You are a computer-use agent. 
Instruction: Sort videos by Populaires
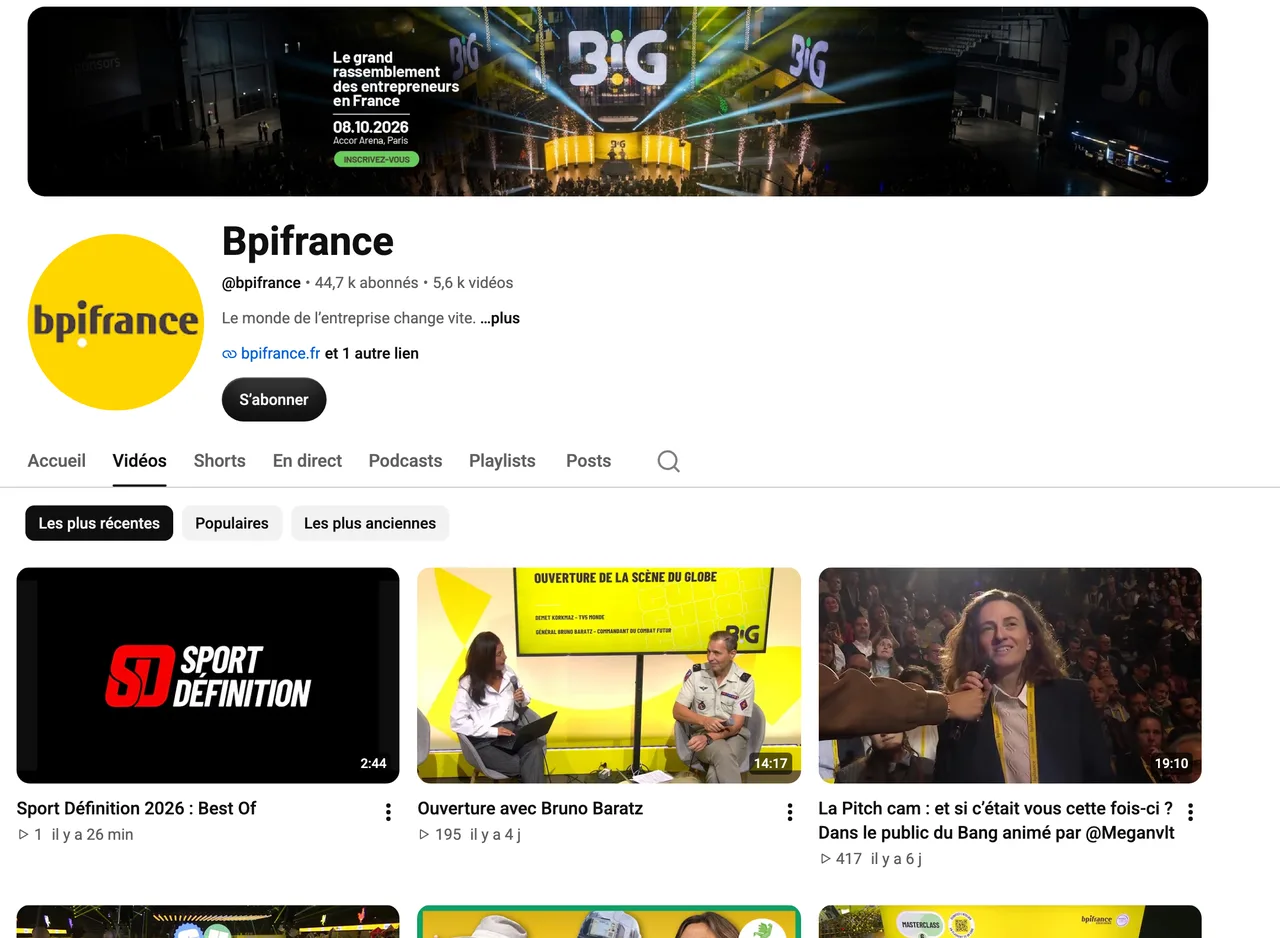pos(232,523)
